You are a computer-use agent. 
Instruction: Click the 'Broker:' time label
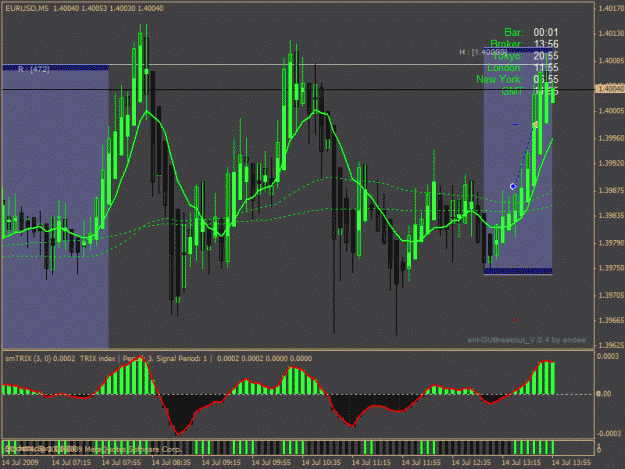pyautogui.click(x=506, y=44)
